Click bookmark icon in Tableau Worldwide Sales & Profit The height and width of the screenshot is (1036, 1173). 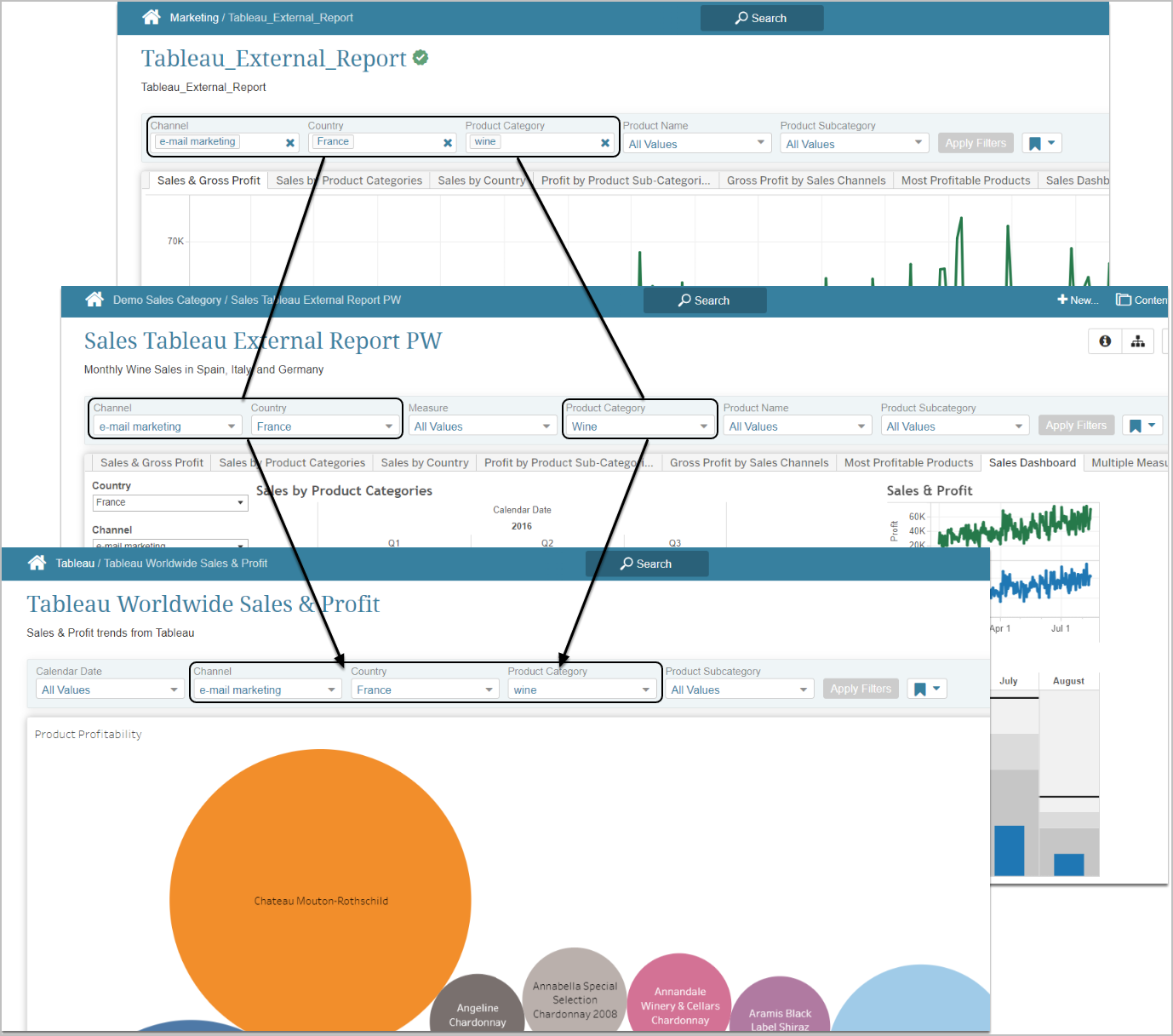(x=920, y=689)
